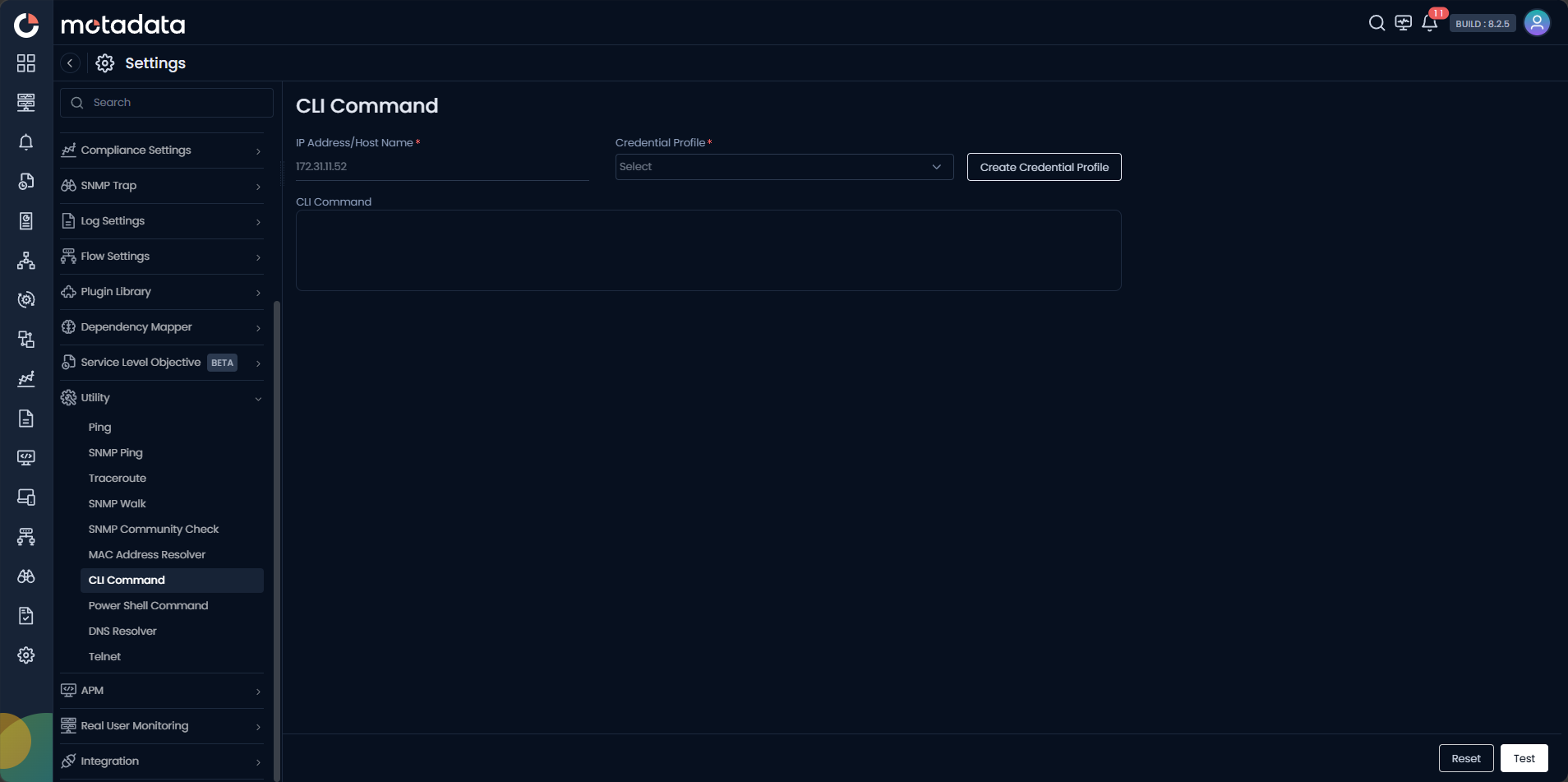The width and height of the screenshot is (1568, 782).
Task: Click the settings sidebar scrollbar
Action: click(x=277, y=539)
